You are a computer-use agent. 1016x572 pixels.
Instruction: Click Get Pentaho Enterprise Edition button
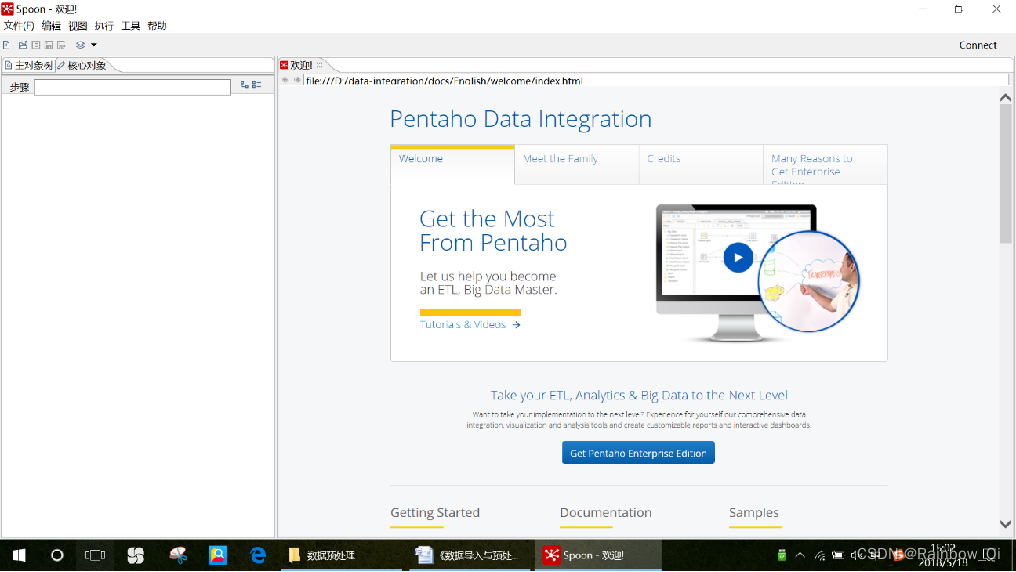pyautogui.click(x=638, y=453)
